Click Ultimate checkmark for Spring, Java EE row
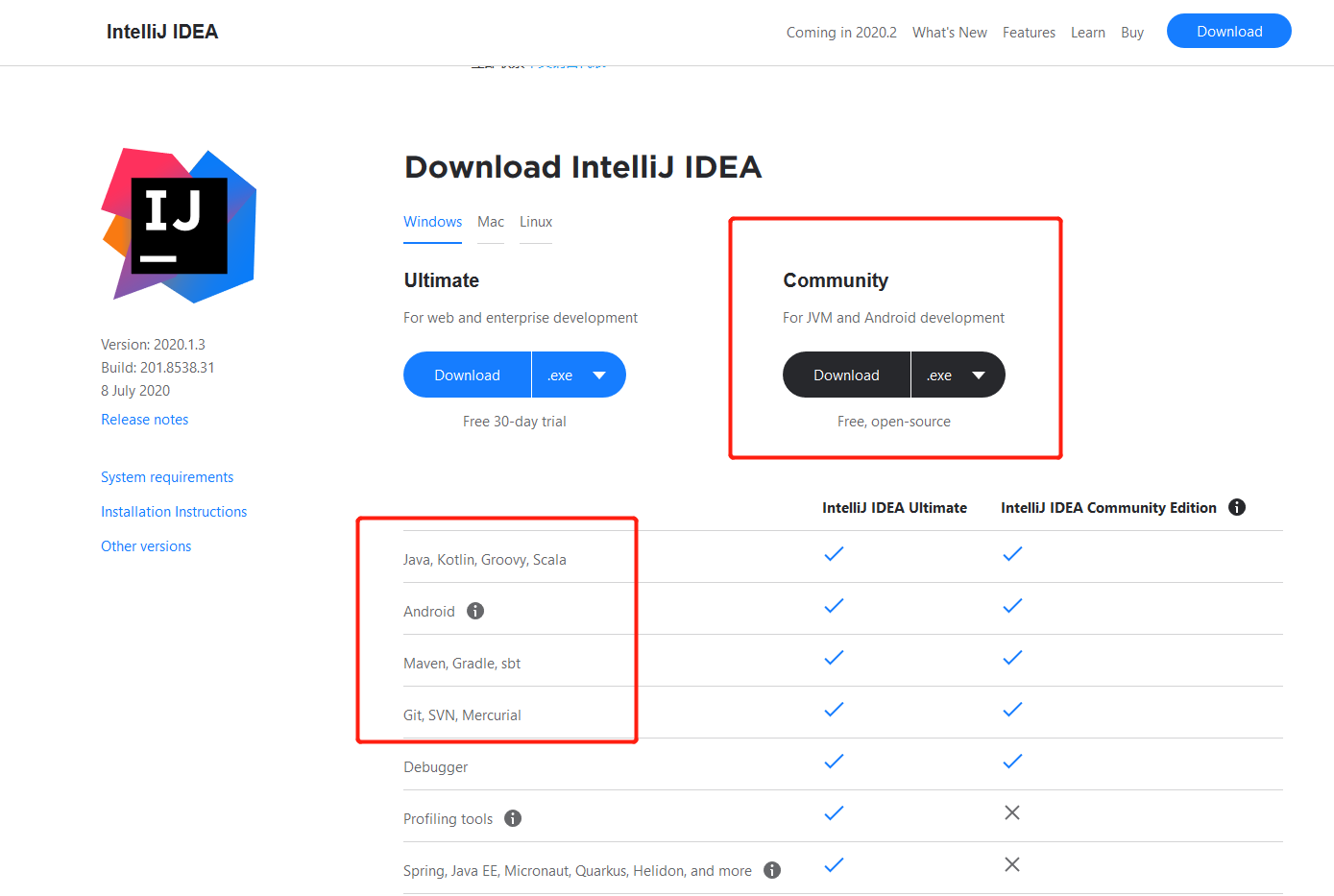This screenshot has width=1334, height=896. (x=834, y=865)
